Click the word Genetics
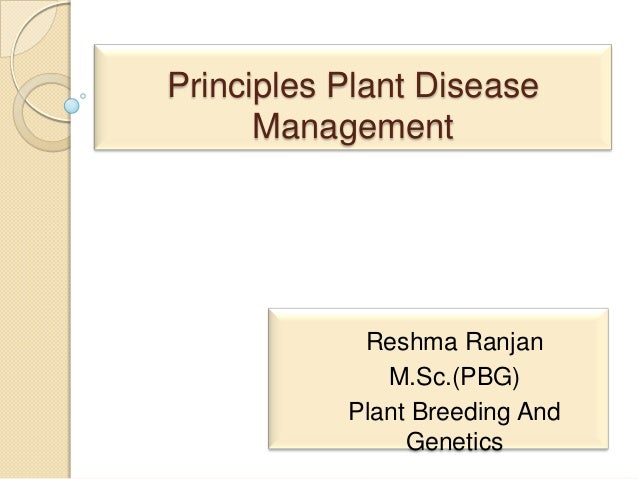 tap(454, 441)
